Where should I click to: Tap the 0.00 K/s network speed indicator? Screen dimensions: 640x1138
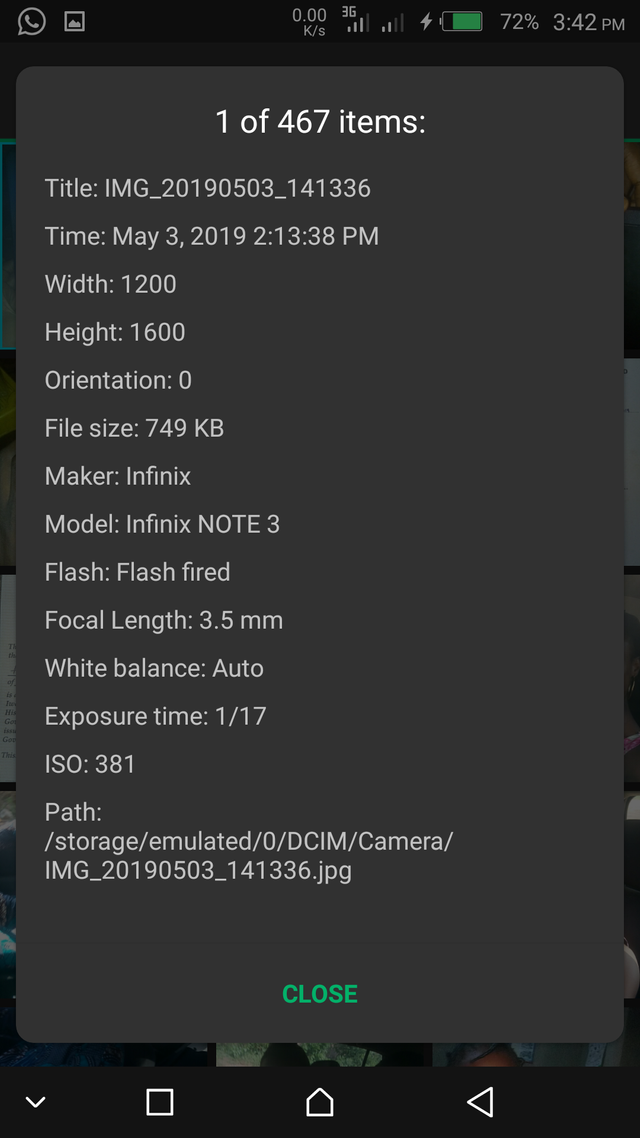point(309,21)
